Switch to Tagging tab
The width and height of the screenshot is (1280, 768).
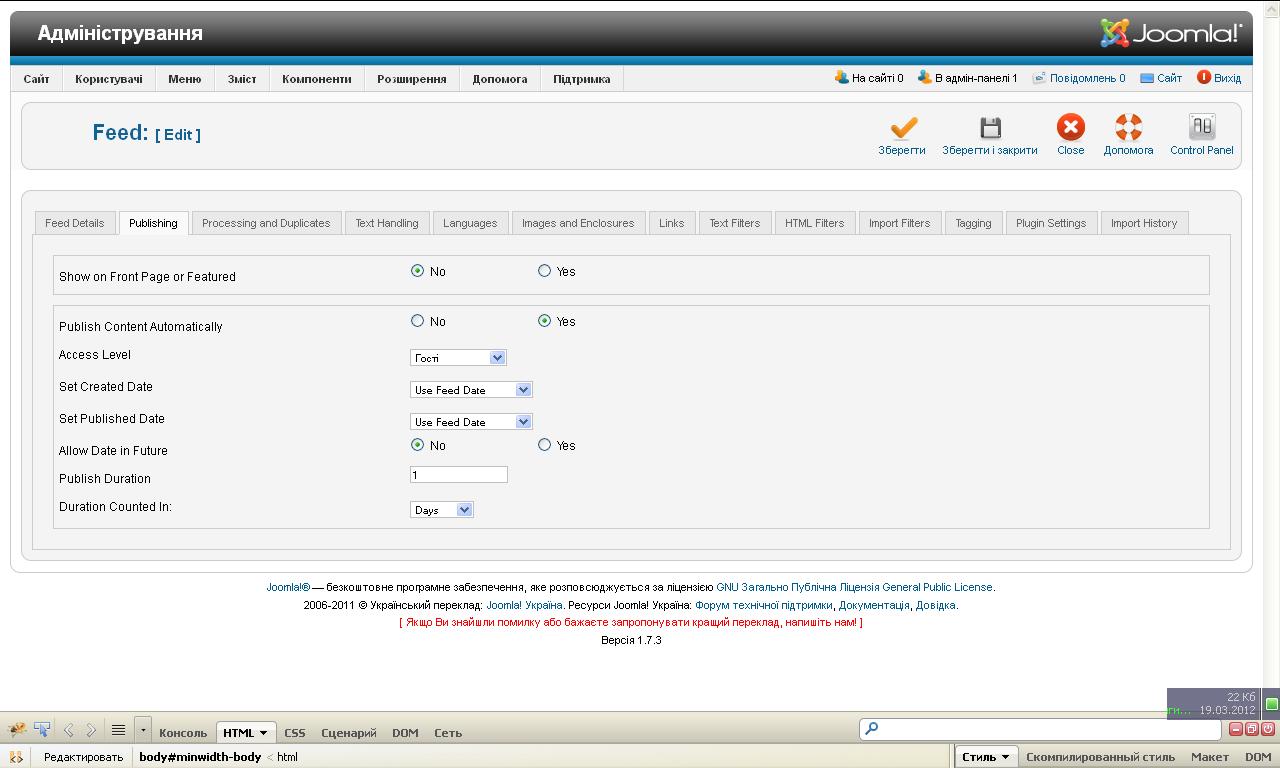tap(973, 223)
